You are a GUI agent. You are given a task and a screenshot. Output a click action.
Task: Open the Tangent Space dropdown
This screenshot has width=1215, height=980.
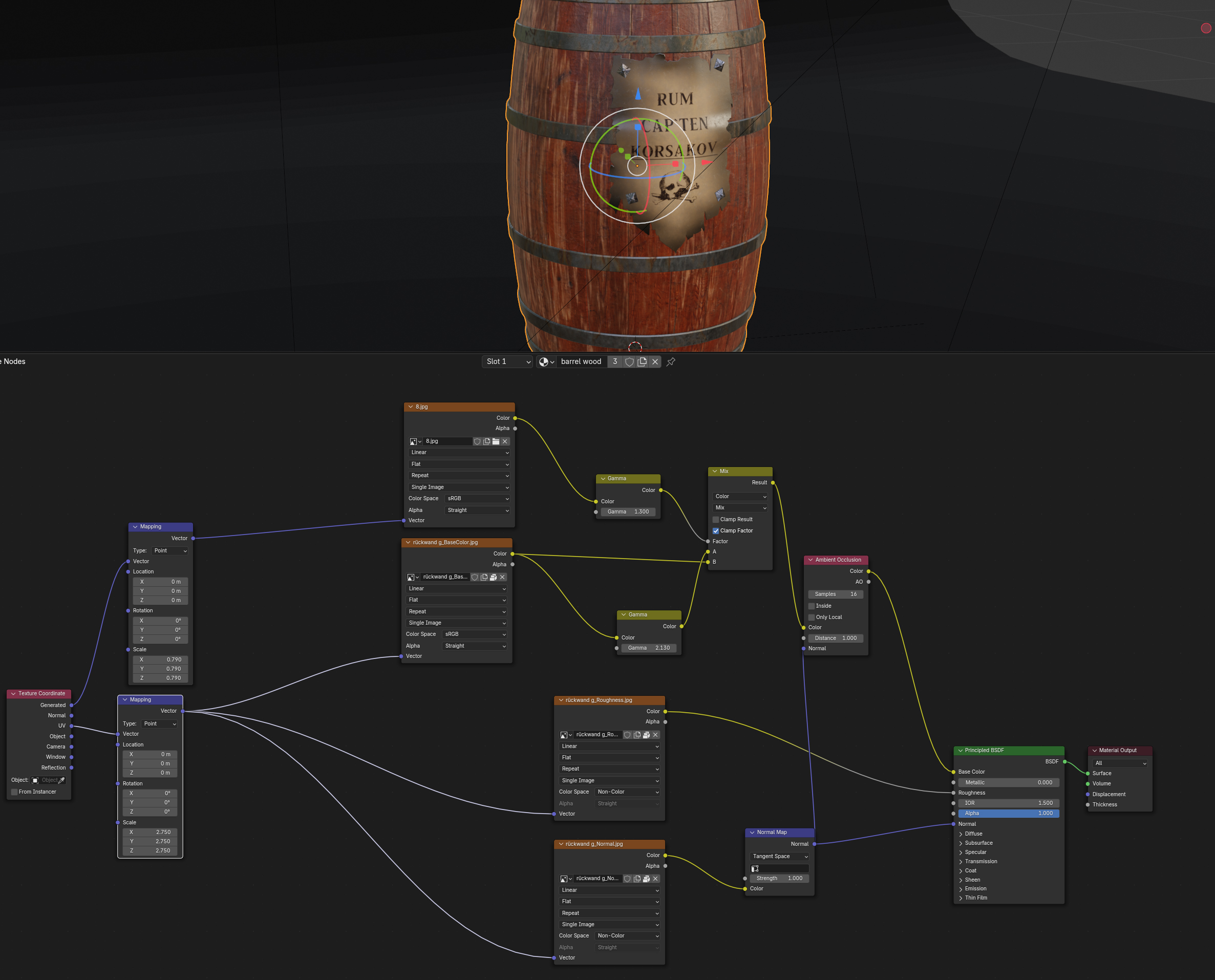tap(779, 857)
